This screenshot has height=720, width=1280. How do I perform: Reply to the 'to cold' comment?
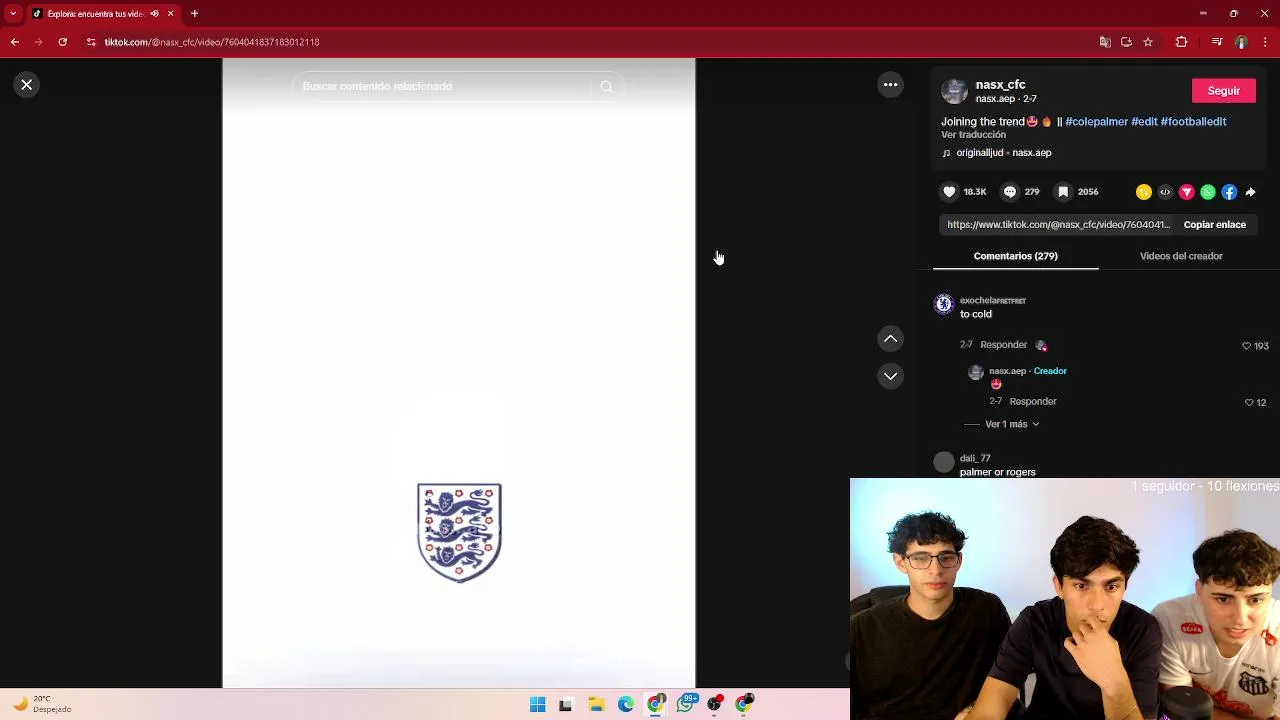[1003, 345]
